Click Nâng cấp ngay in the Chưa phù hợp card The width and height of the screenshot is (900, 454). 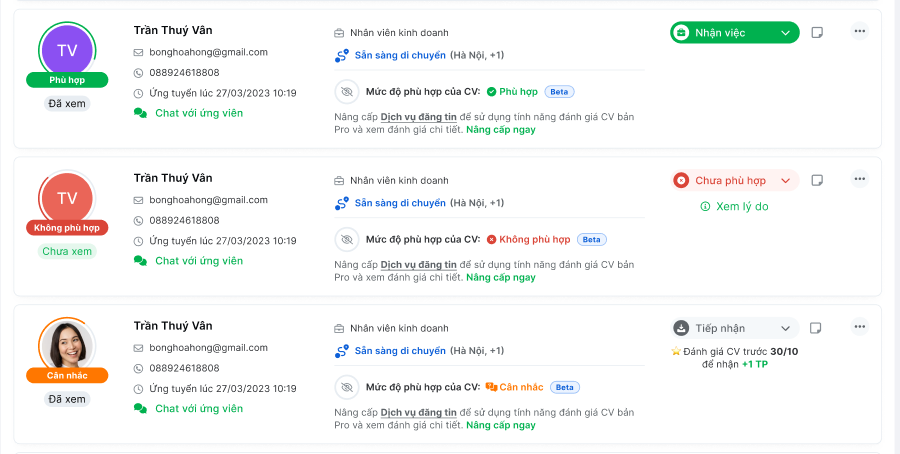[501, 278]
